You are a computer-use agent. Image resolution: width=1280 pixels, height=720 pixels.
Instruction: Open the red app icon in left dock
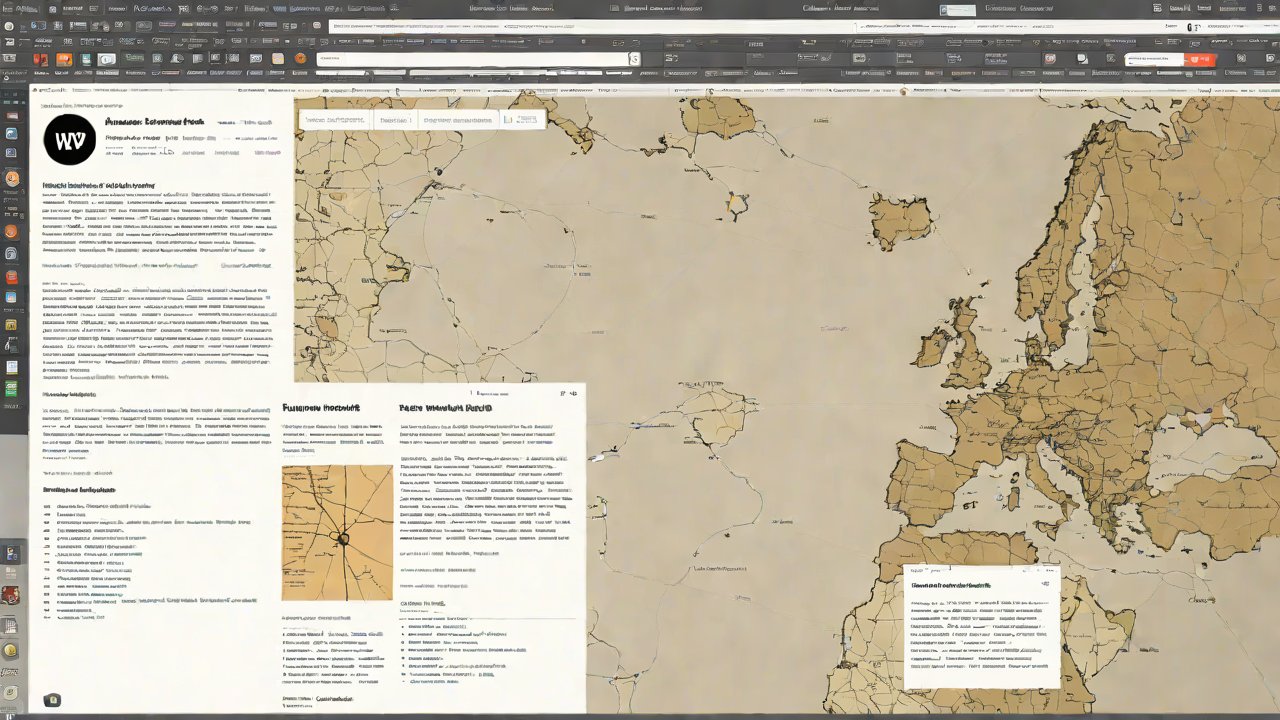12,278
